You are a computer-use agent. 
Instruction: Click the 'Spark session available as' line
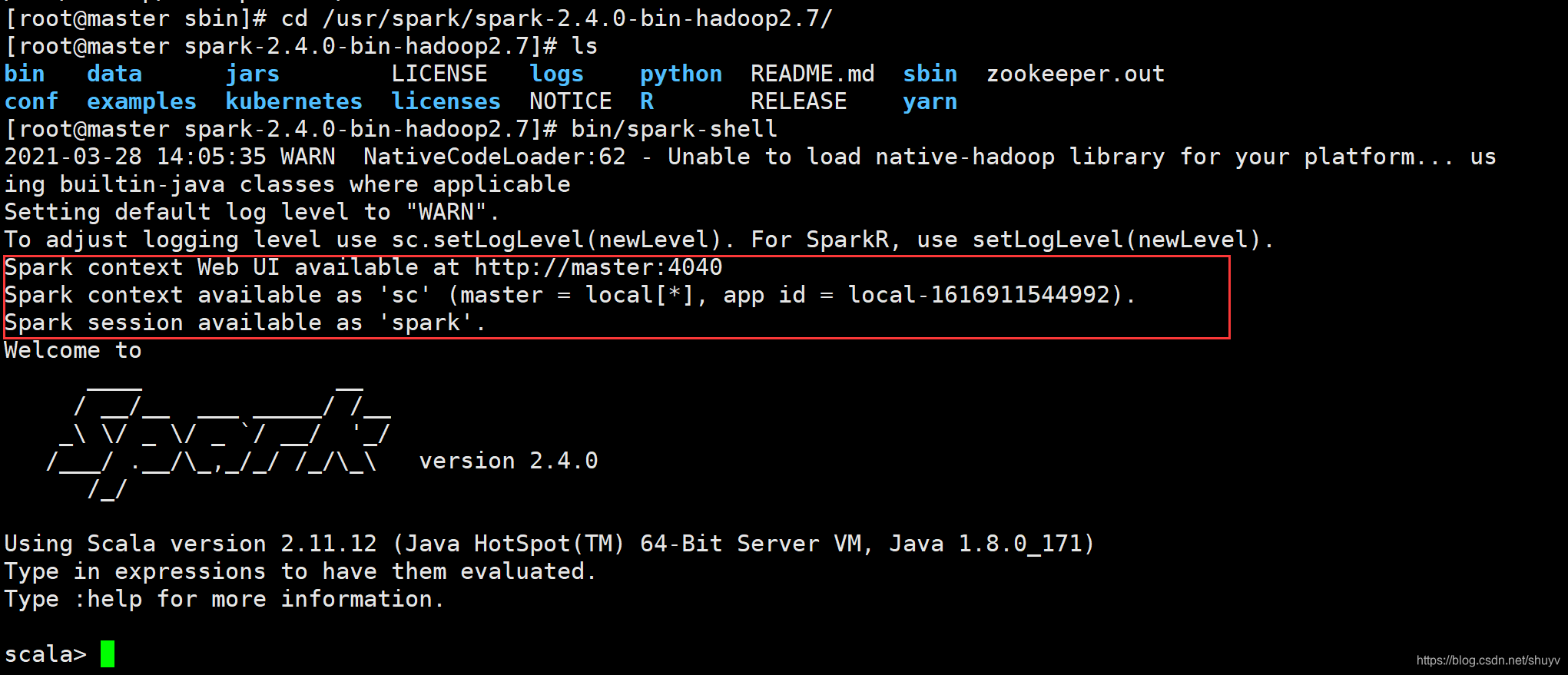click(x=246, y=323)
